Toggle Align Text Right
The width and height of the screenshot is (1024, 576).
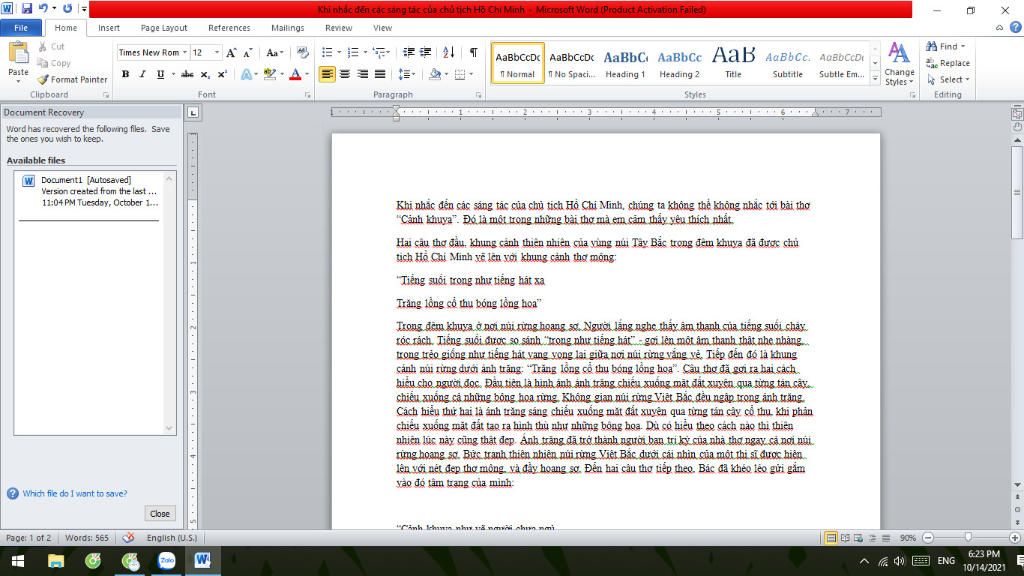362,74
